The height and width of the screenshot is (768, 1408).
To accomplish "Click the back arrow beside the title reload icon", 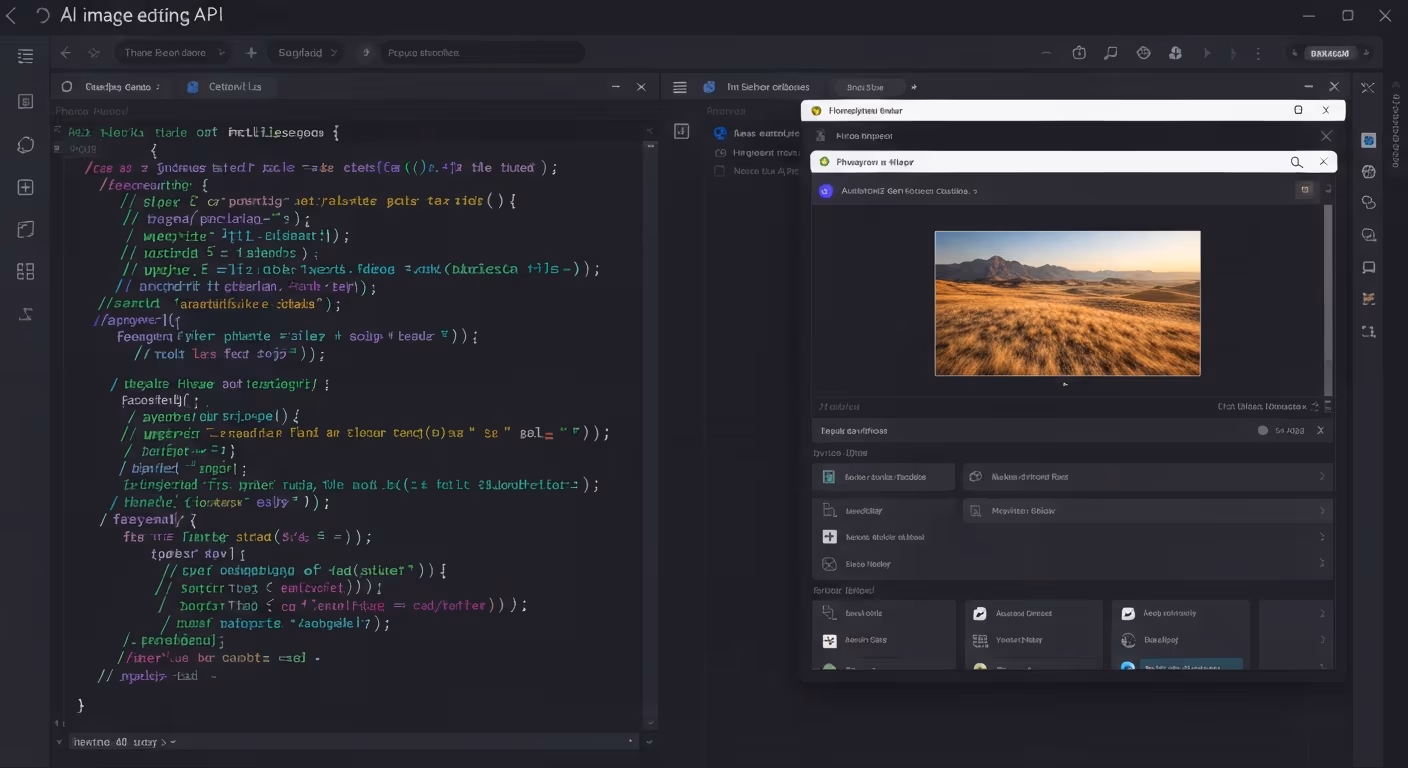I will tap(12, 15).
